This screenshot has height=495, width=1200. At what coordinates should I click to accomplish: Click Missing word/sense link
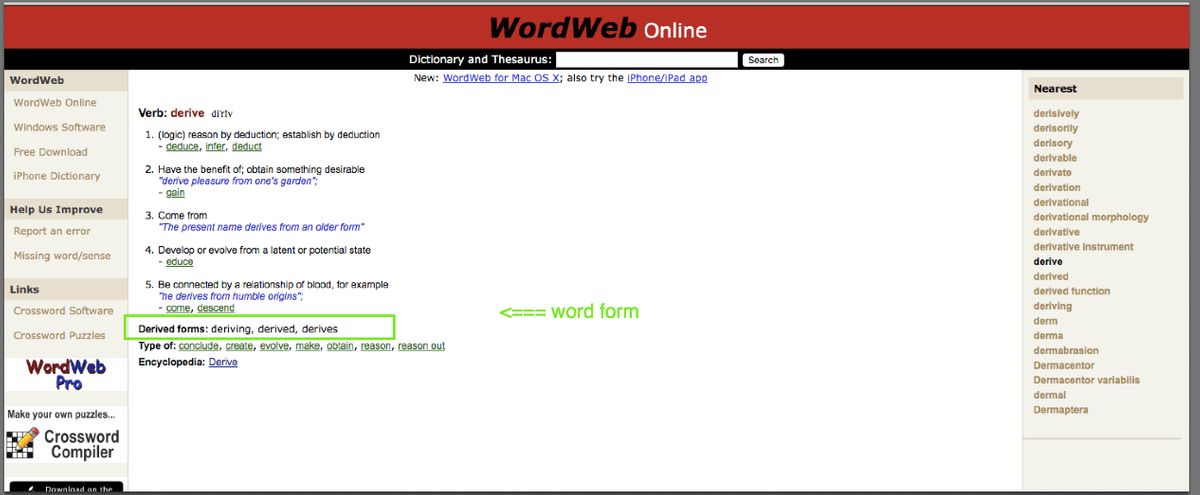pyautogui.click(x=60, y=256)
